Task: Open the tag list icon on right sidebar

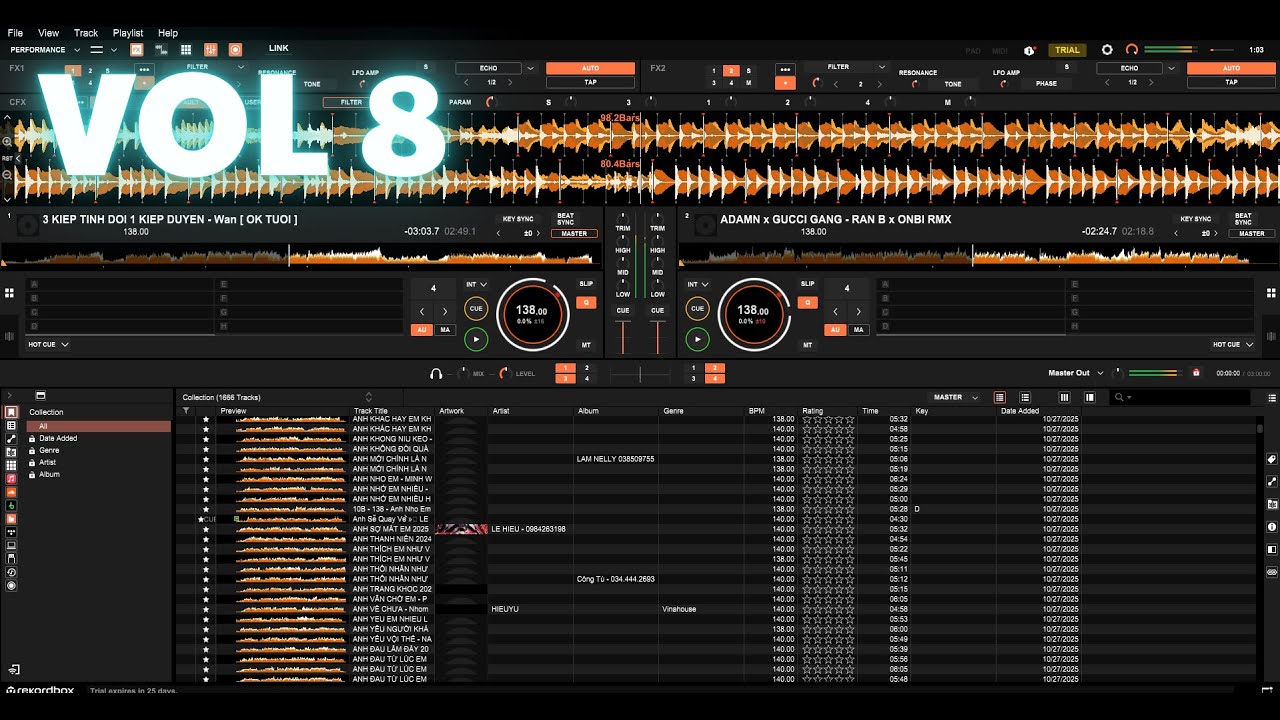Action: (x=1272, y=459)
